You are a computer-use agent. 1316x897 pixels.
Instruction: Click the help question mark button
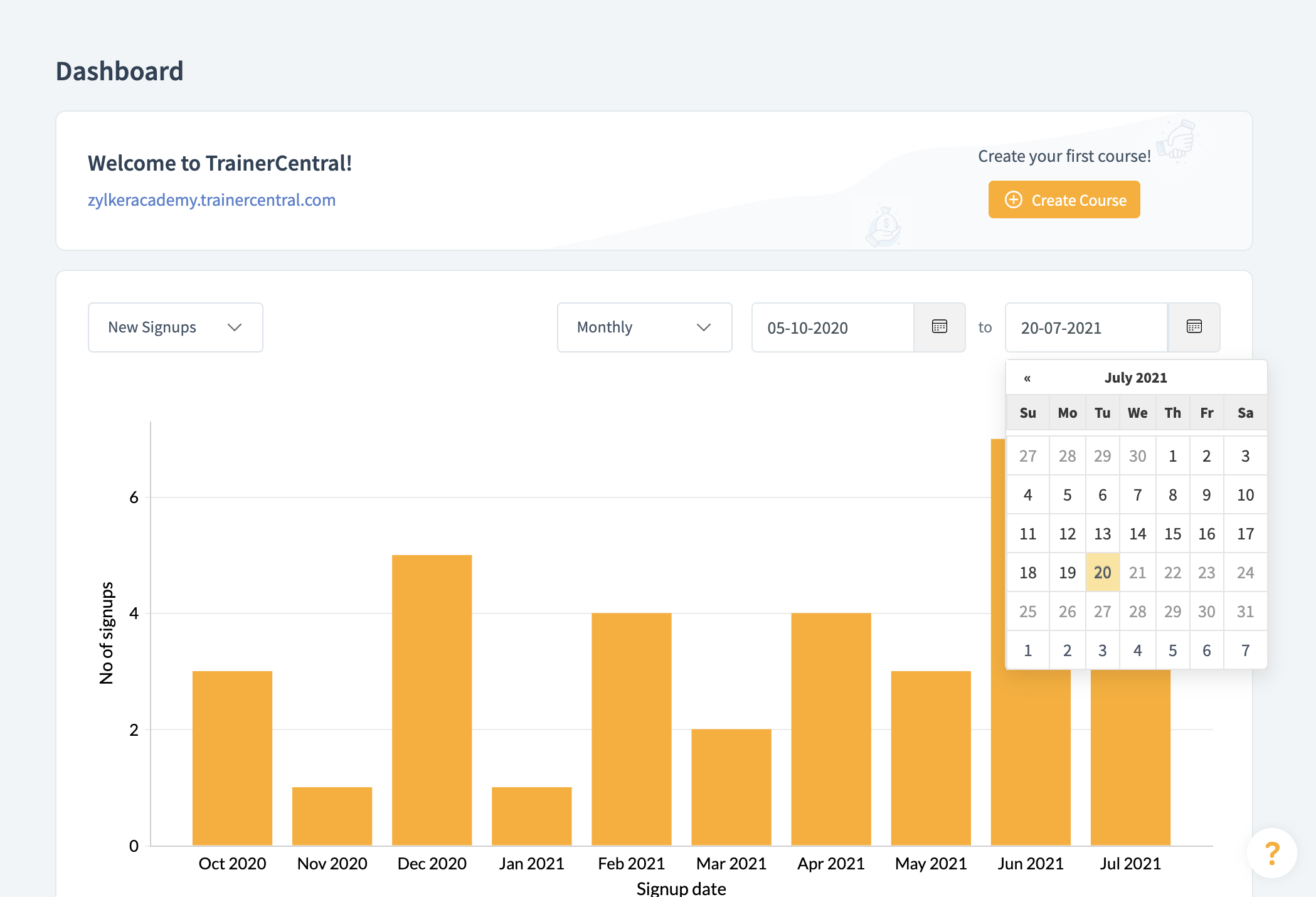coord(1271,853)
